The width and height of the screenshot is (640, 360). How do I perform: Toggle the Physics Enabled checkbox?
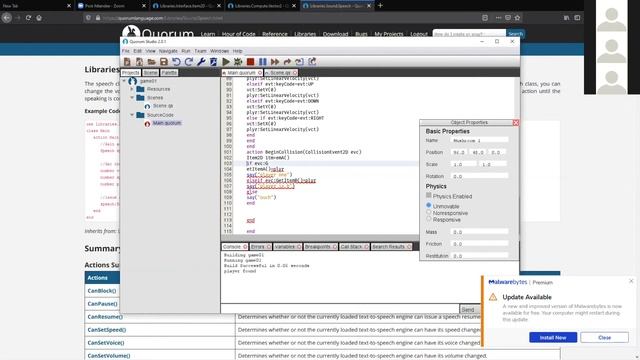429,196
